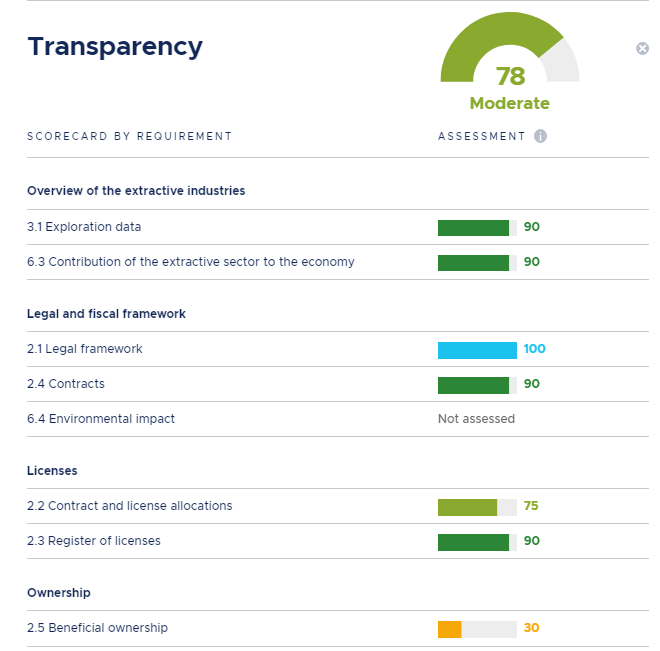The height and width of the screenshot is (651, 660).
Task: Click the 2.4 Contracts requirement
Action: click(x=66, y=384)
